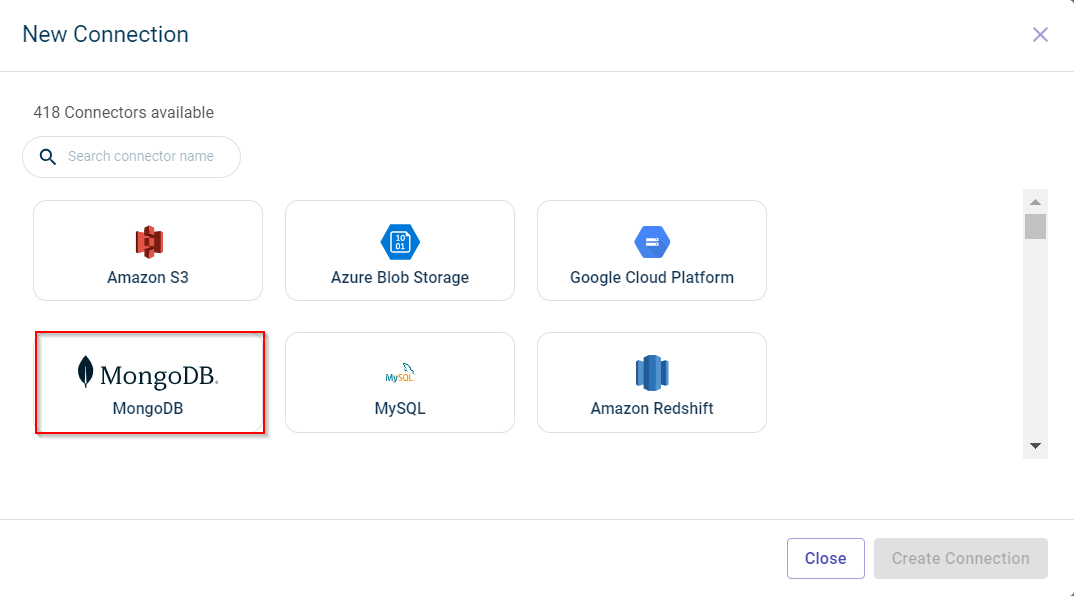Viewport: 1074px width, 596px height.
Task: Choose the "Azure Blob Storage" text label
Action: tap(400, 277)
